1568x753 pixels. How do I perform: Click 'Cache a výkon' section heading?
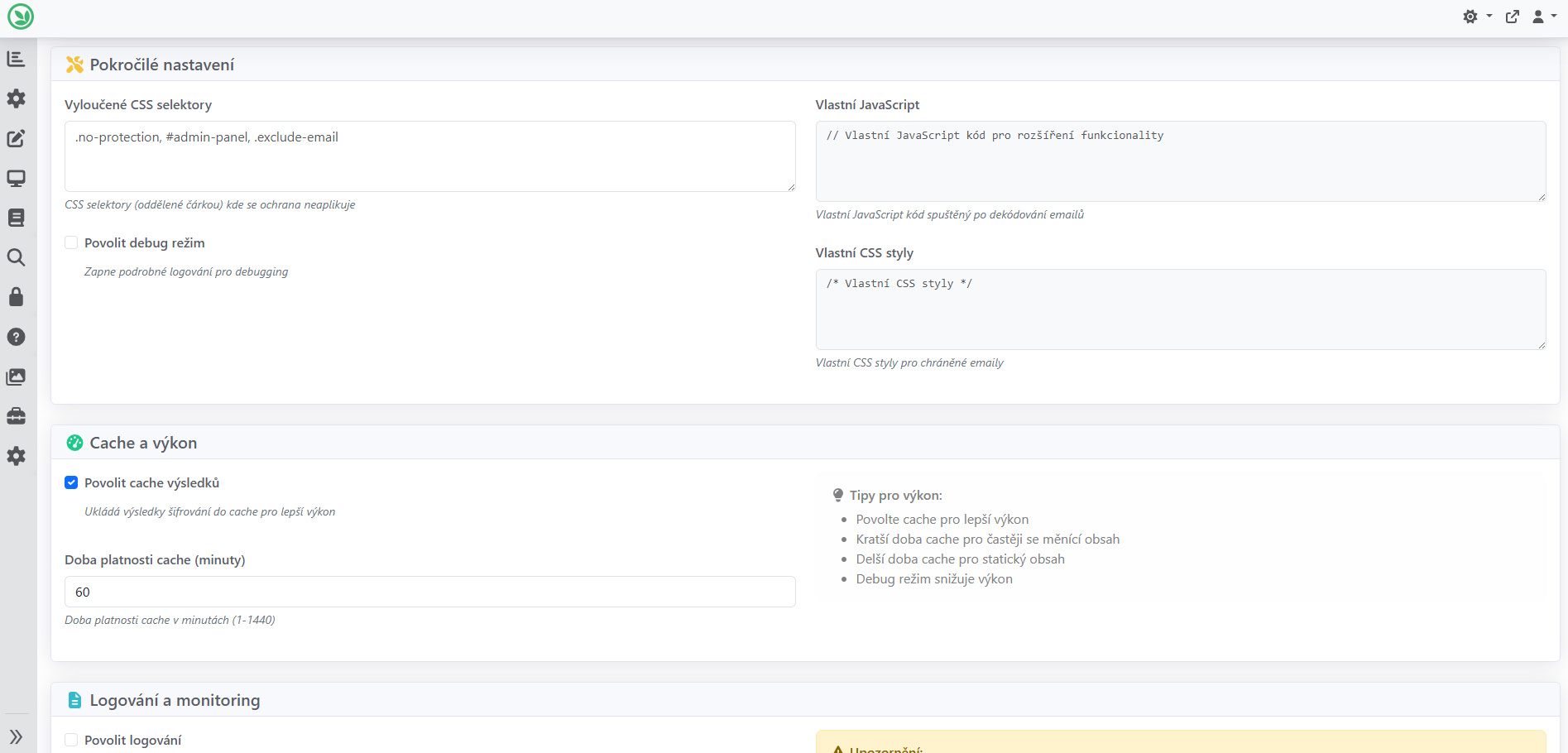click(143, 443)
